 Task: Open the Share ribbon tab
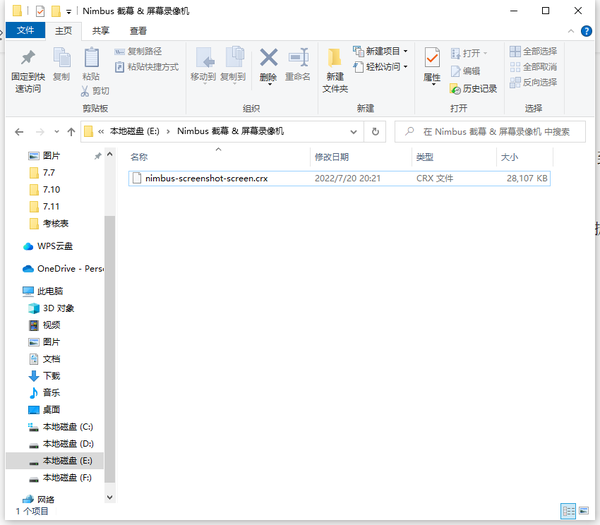[x=101, y=31]
